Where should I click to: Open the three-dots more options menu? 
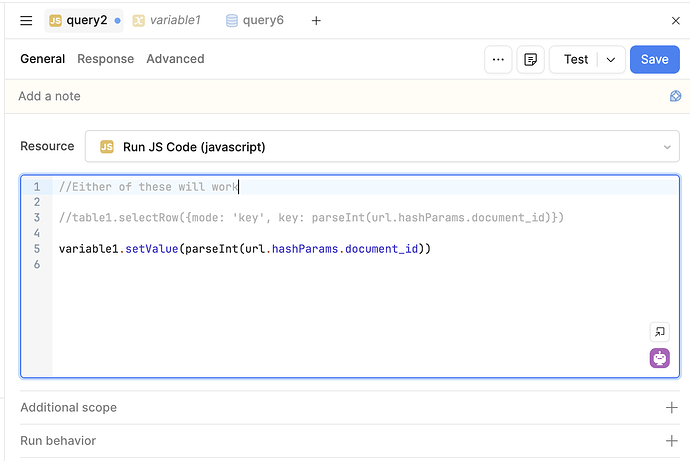pos(498,59)
